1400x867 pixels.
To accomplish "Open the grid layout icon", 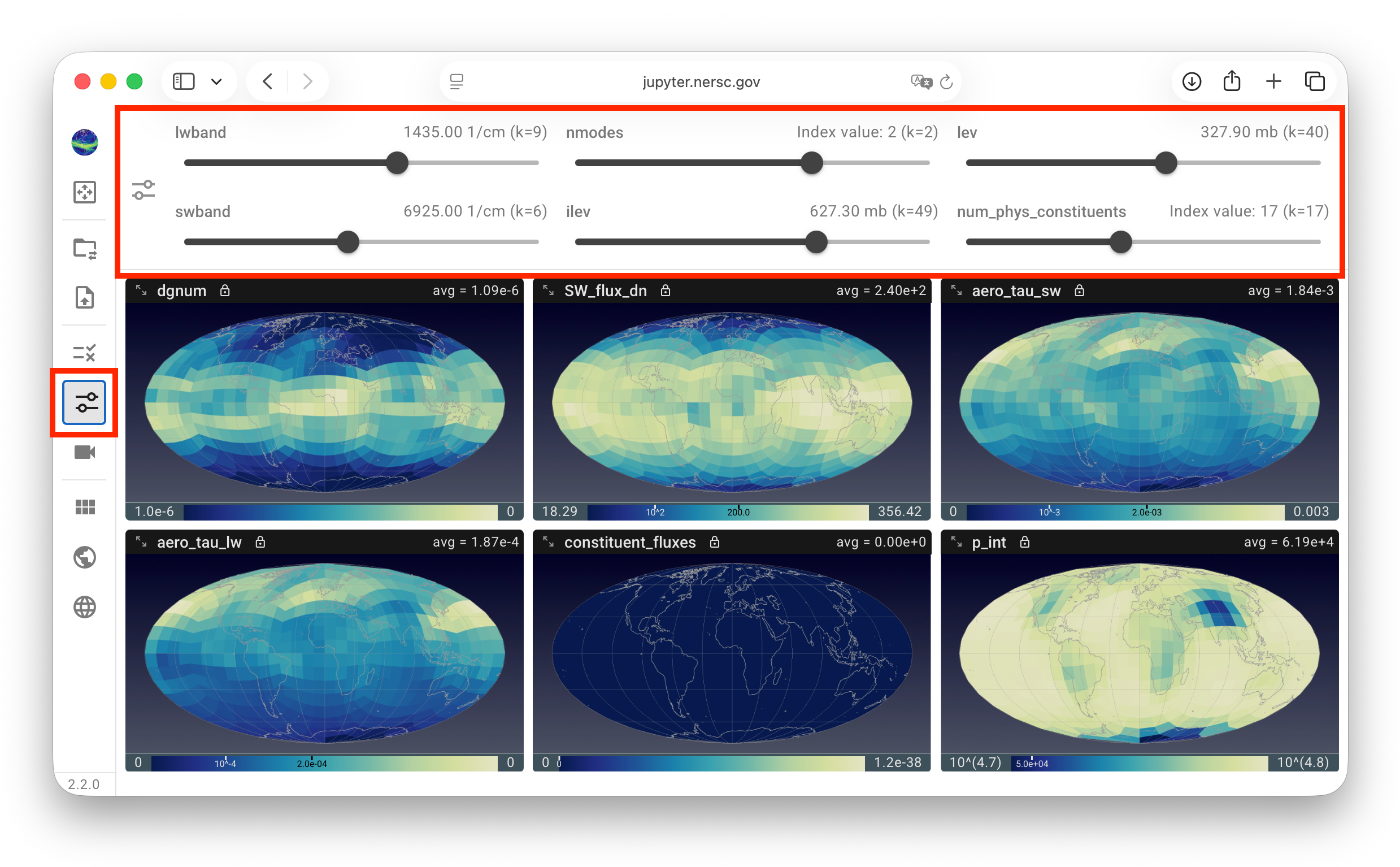I will point(84,507).
